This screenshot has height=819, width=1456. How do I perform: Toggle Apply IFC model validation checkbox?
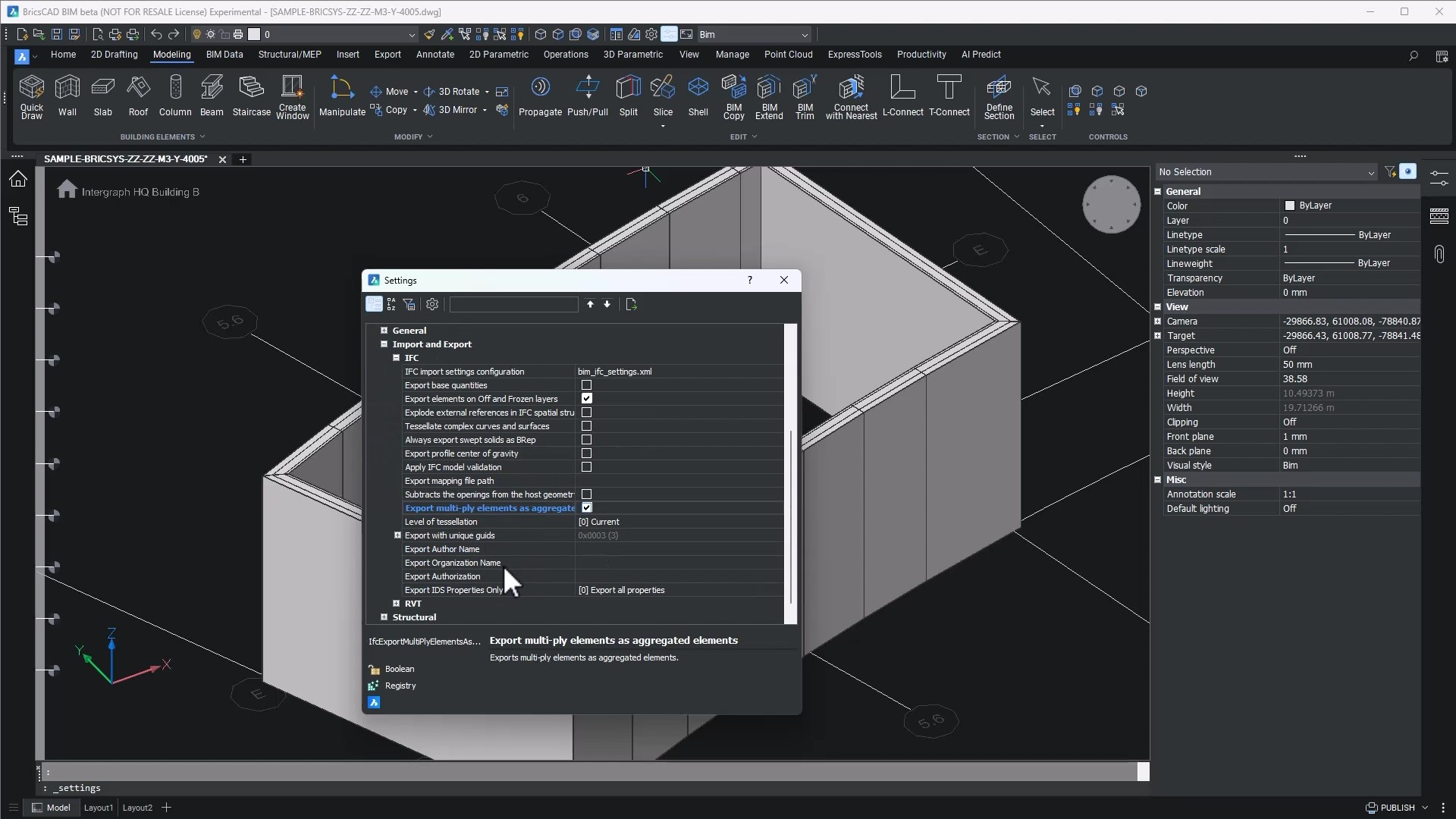click(586, 467)
